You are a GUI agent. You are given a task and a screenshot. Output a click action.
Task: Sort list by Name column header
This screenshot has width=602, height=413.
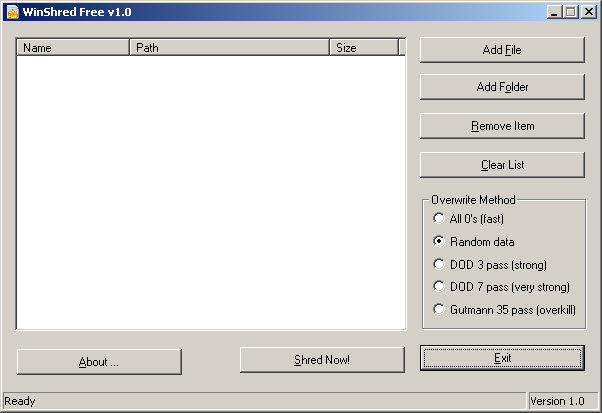[73, 48]
